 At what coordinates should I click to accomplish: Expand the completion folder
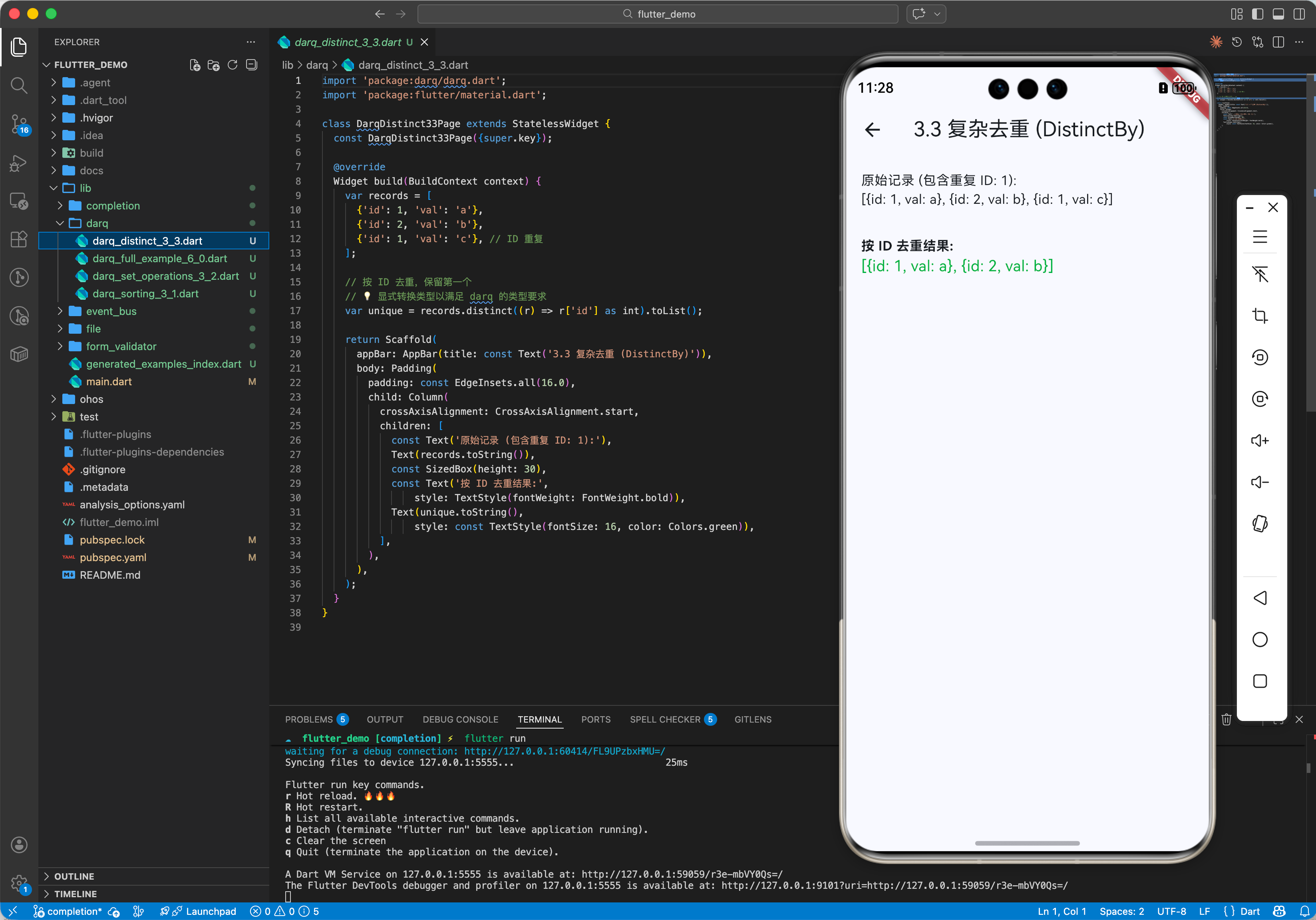[112, 206]
